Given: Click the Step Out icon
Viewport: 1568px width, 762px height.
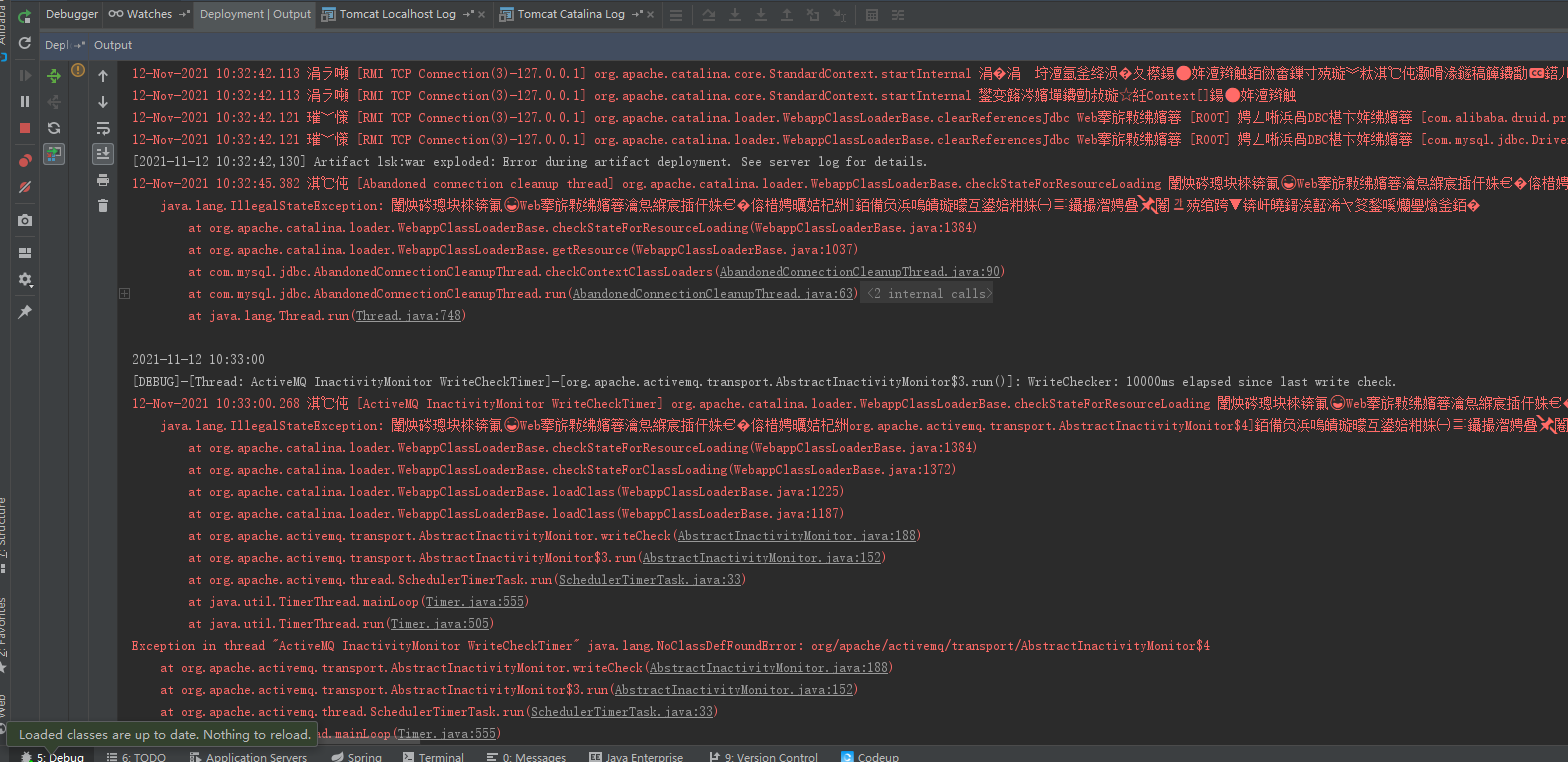Looking at the screenshot, I should (x=787, y=15).
